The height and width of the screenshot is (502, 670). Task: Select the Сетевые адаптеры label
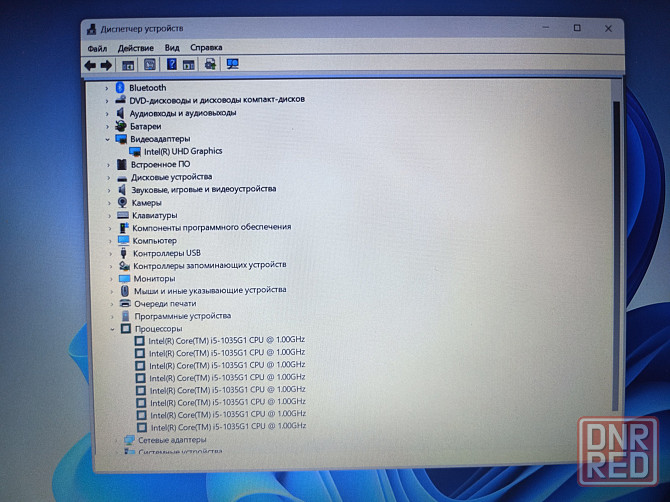tap(172, 440)
